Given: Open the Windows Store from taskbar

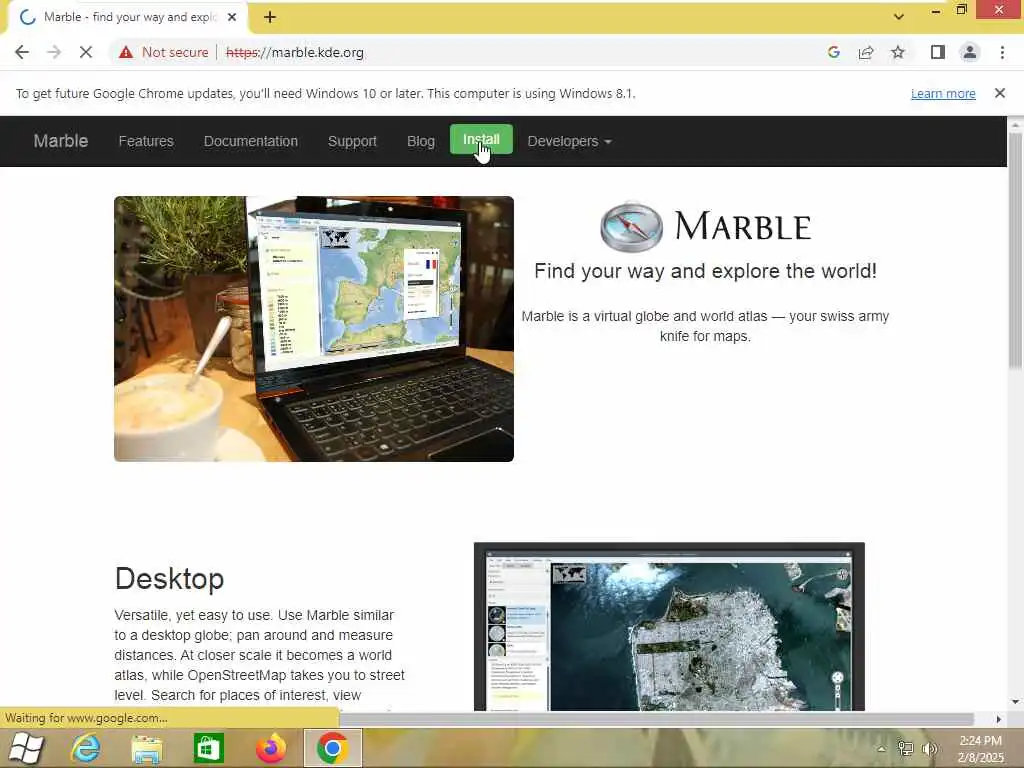Looking at the screenshot, I should [x=208, y=748].
